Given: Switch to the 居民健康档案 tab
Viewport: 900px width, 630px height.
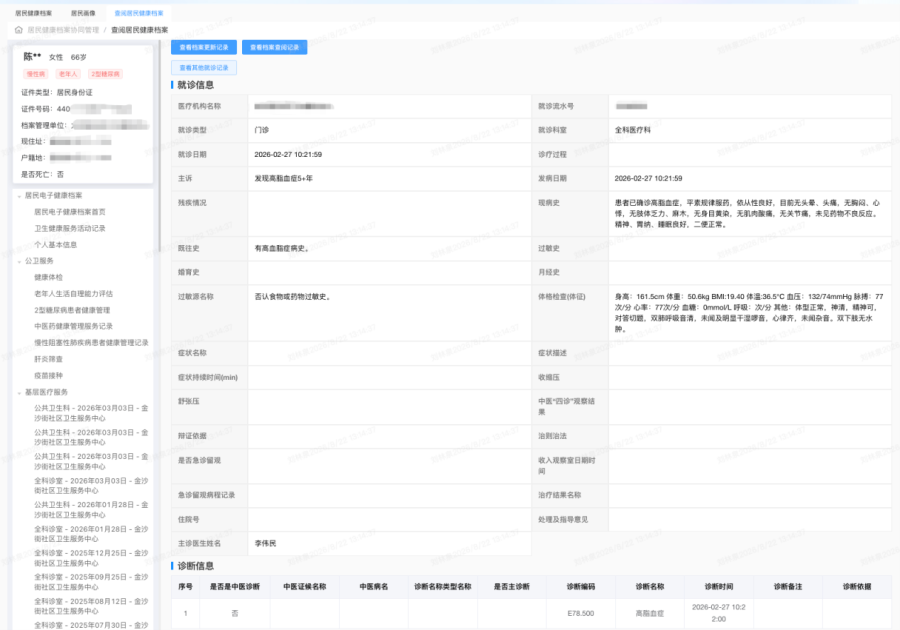Looking at the screenshot, I should [x=33, y=13].
